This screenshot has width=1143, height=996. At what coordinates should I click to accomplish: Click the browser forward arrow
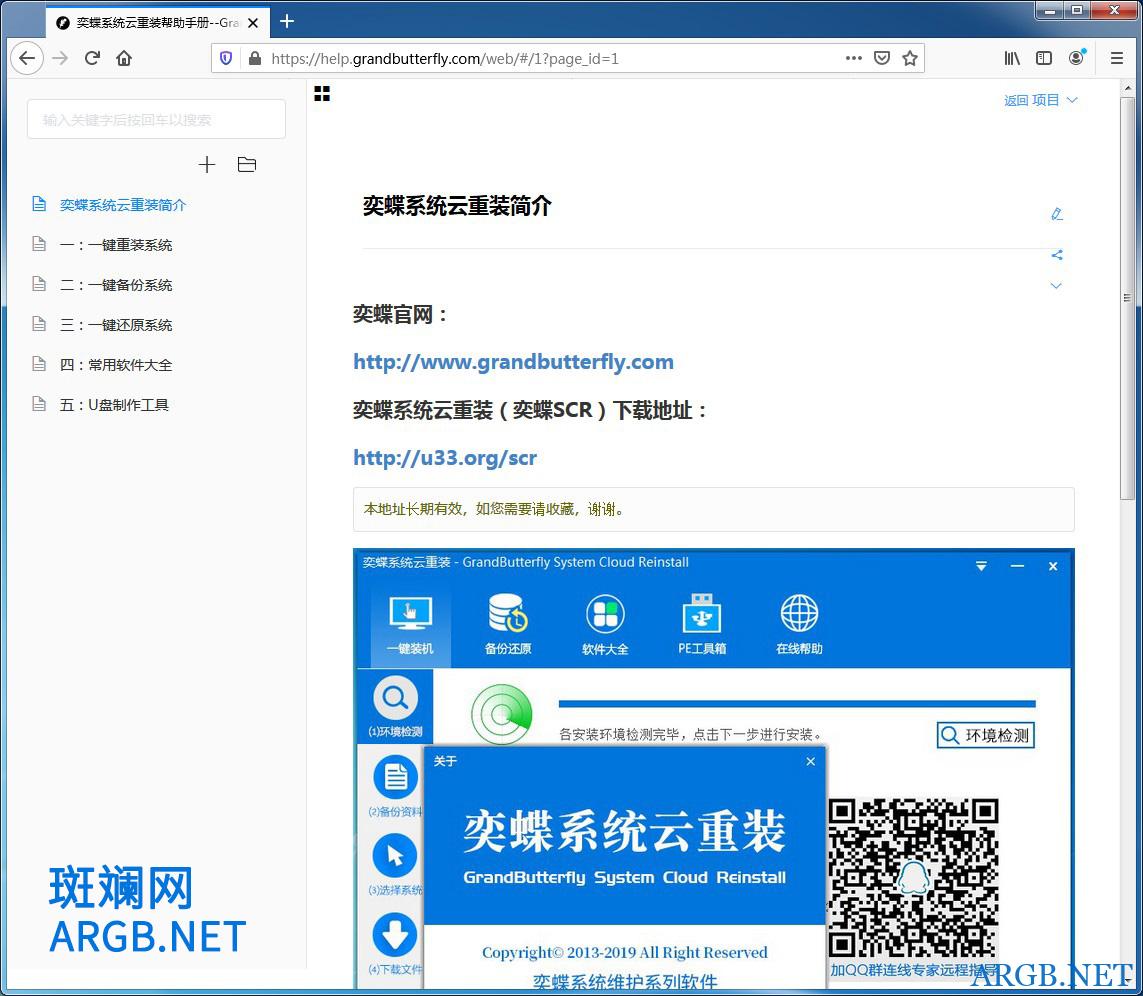click(61, 58)
